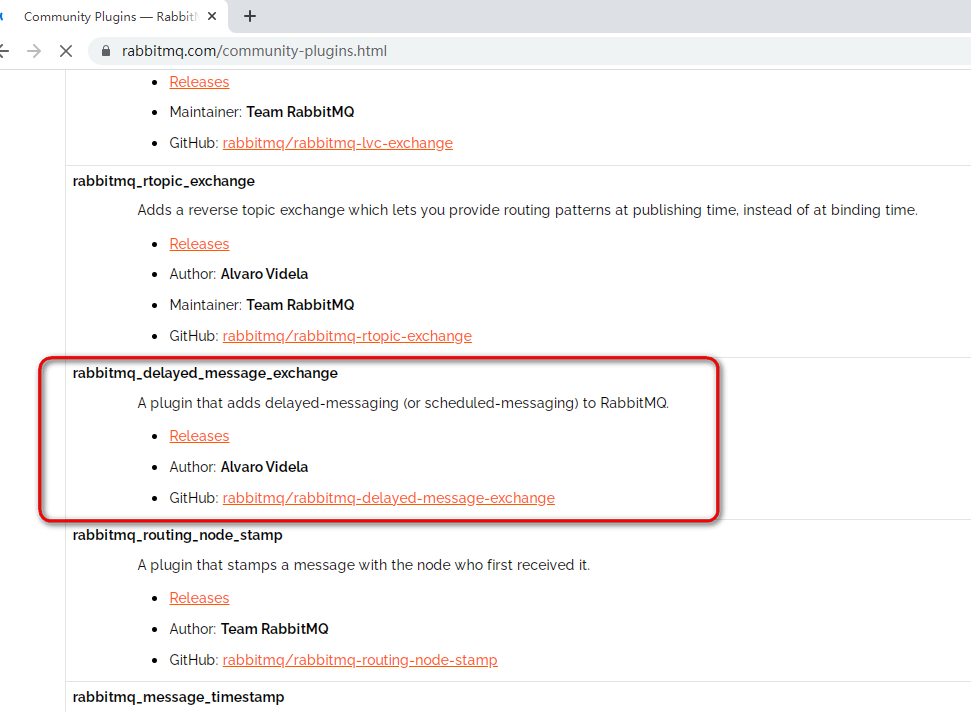Click Maintainer Team RabbitMQ above lvc-exchange GitHub link
This screenshot has width=971, height=712.
[x=261, y=112]
